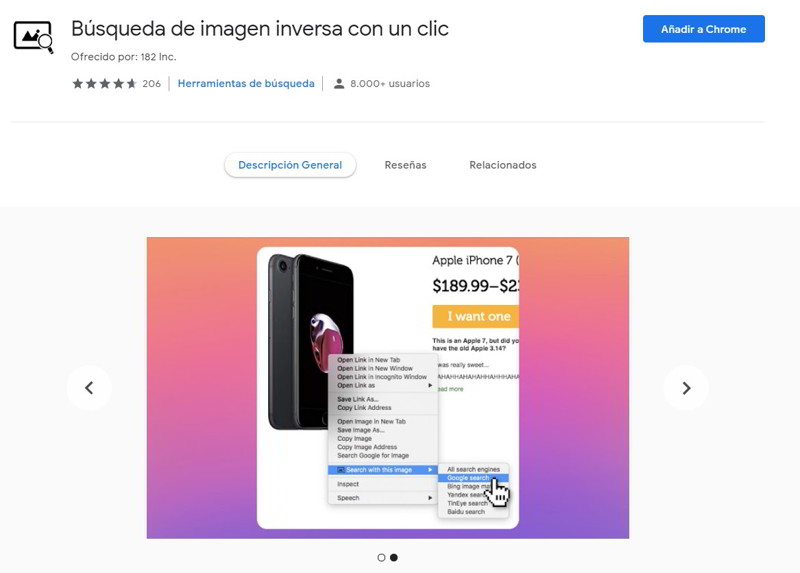This screenshot has width=800, height=573.
Task: Click the Añadir a Chrome button
Action: pyautogui.click(x=704, y=29)
